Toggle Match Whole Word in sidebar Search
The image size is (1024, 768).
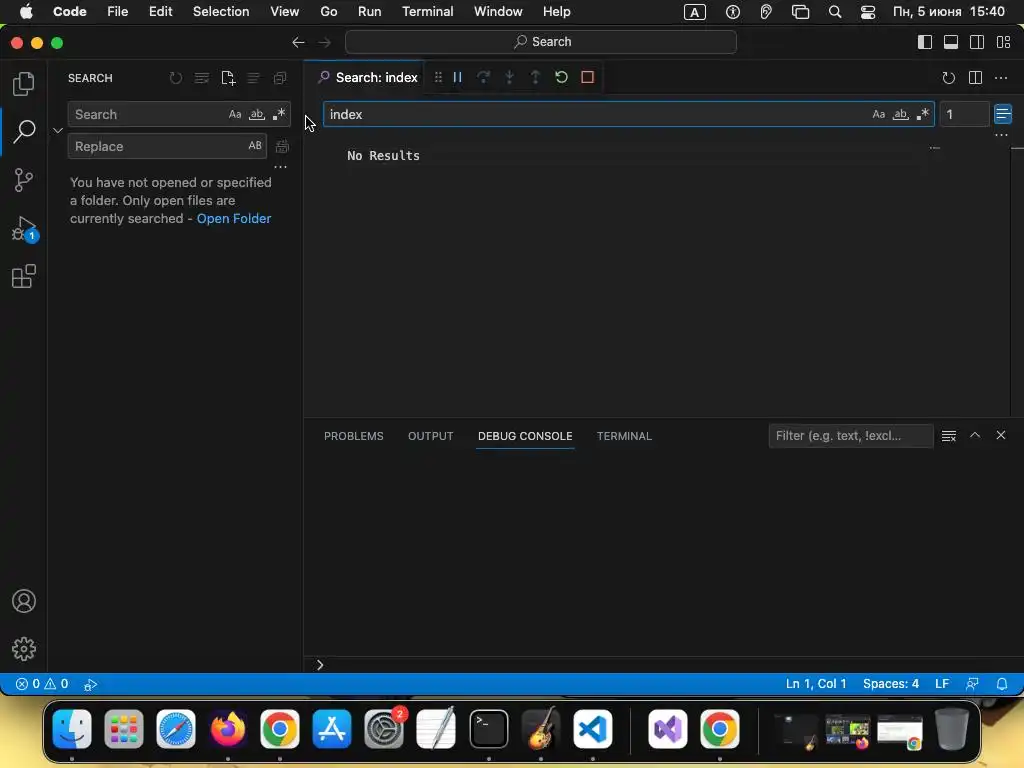click(257, 114)
